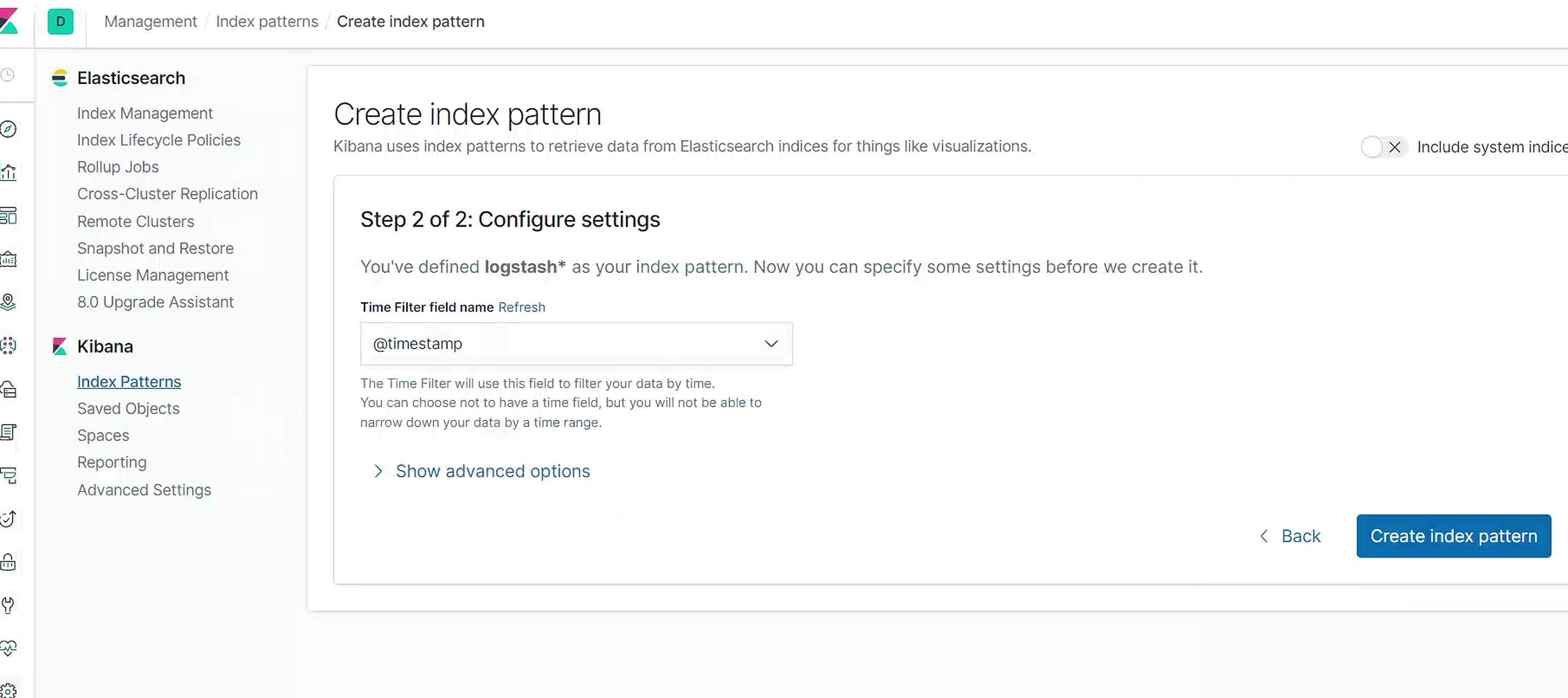
Task: Open the space selector D avatar
Action: pyautogui.click(x=60, y=21)
